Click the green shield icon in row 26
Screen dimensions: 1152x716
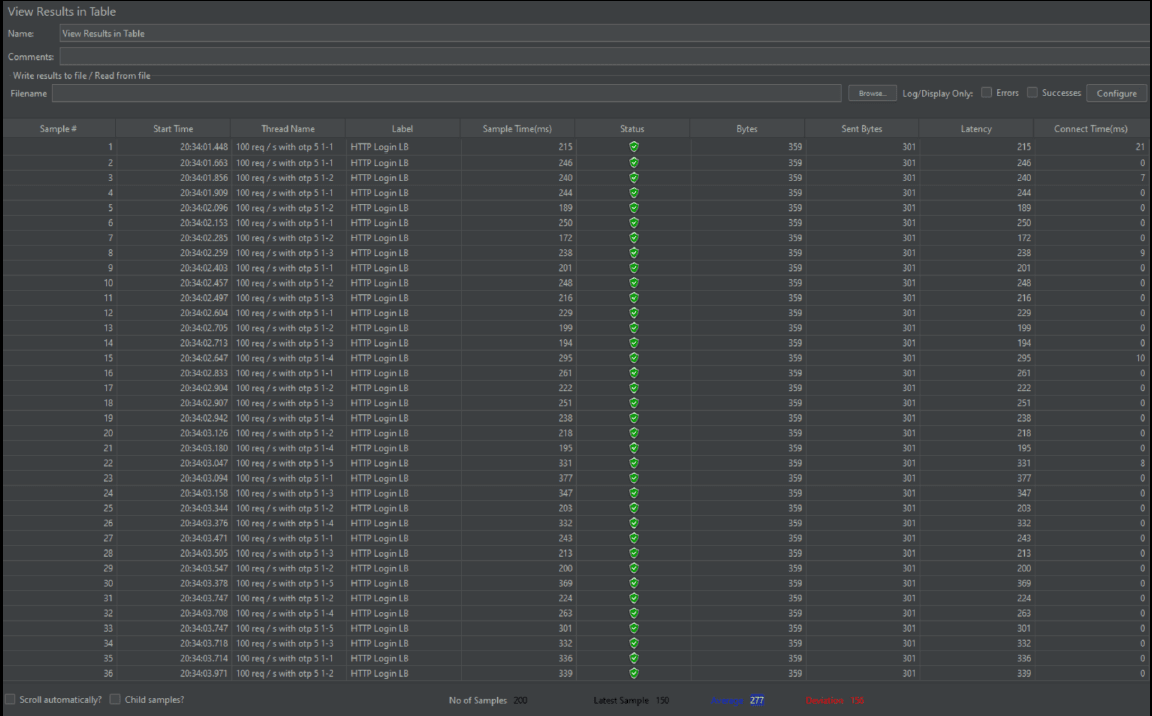pos(633,523)
